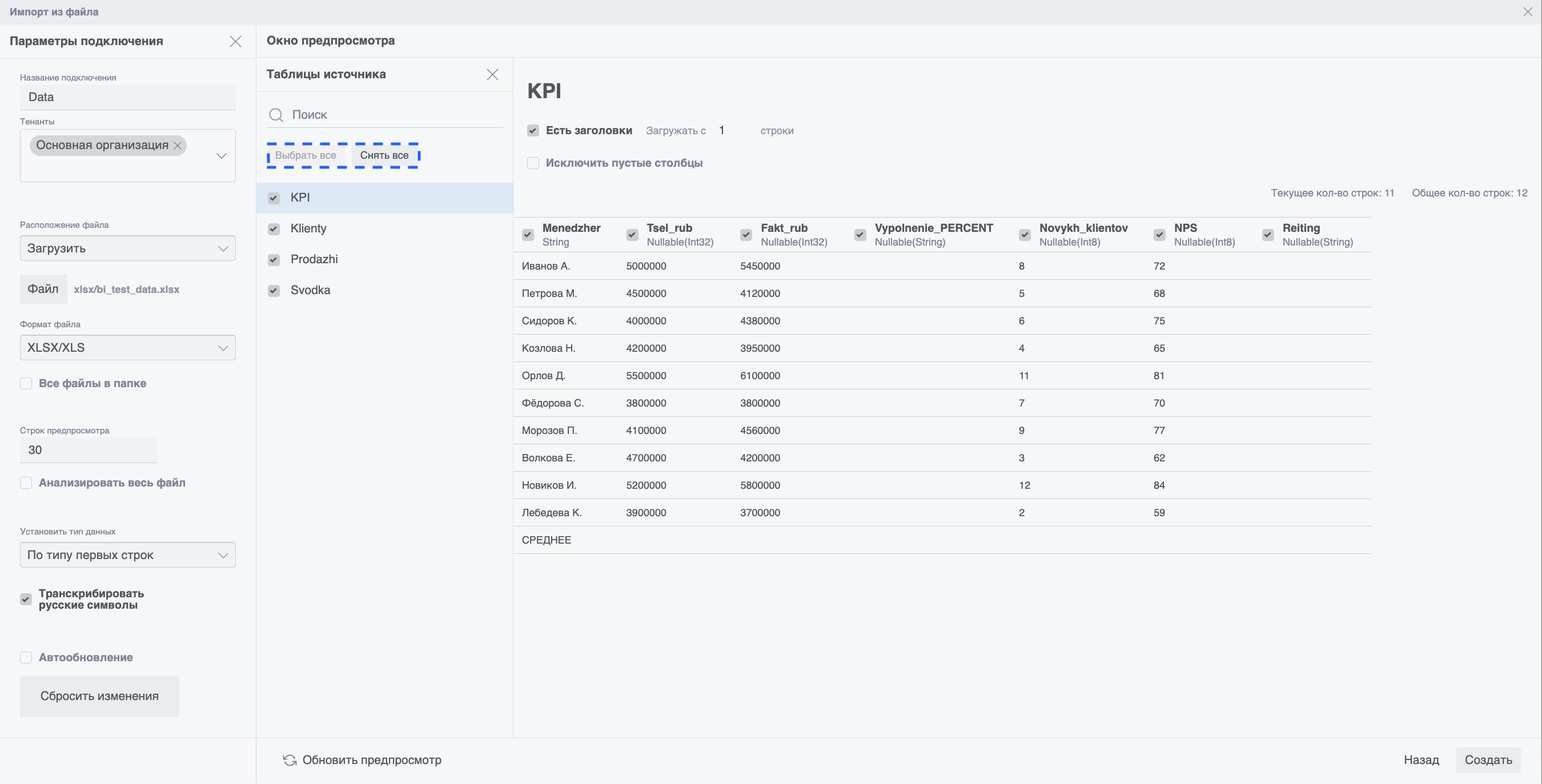Enable the exclude empty columns option

[533, 163]
